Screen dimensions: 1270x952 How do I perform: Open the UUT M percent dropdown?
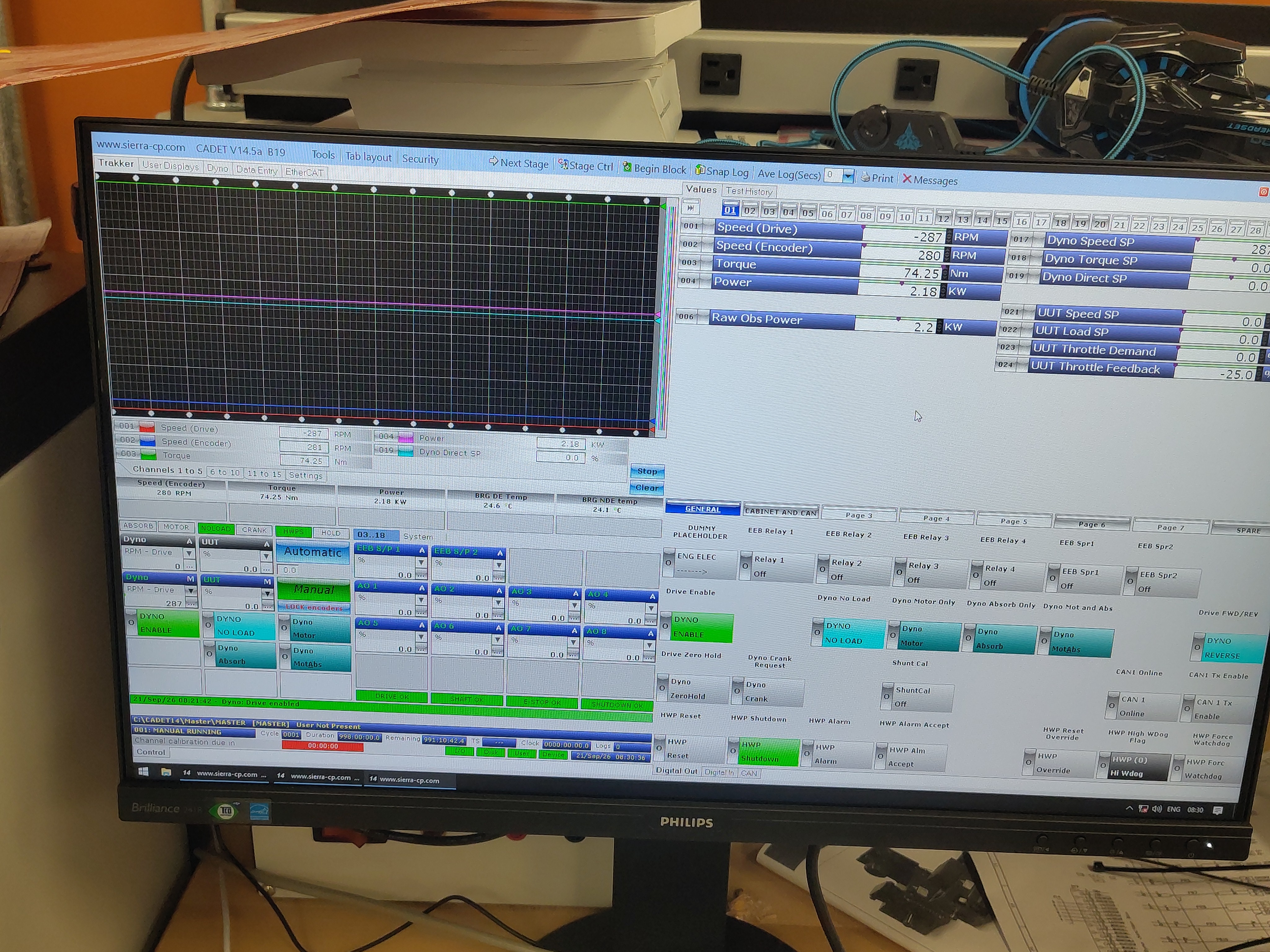(267, 593)
